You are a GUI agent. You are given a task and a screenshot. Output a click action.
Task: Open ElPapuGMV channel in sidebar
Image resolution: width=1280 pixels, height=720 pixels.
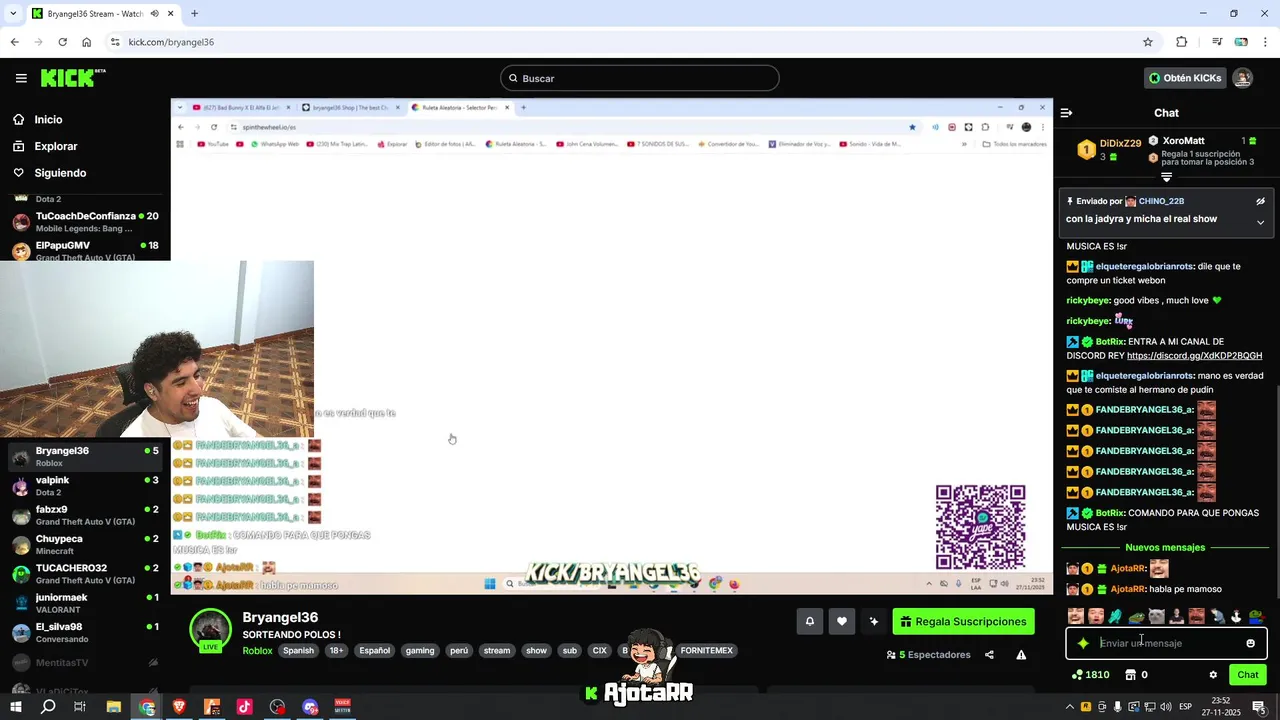[85, 251]
